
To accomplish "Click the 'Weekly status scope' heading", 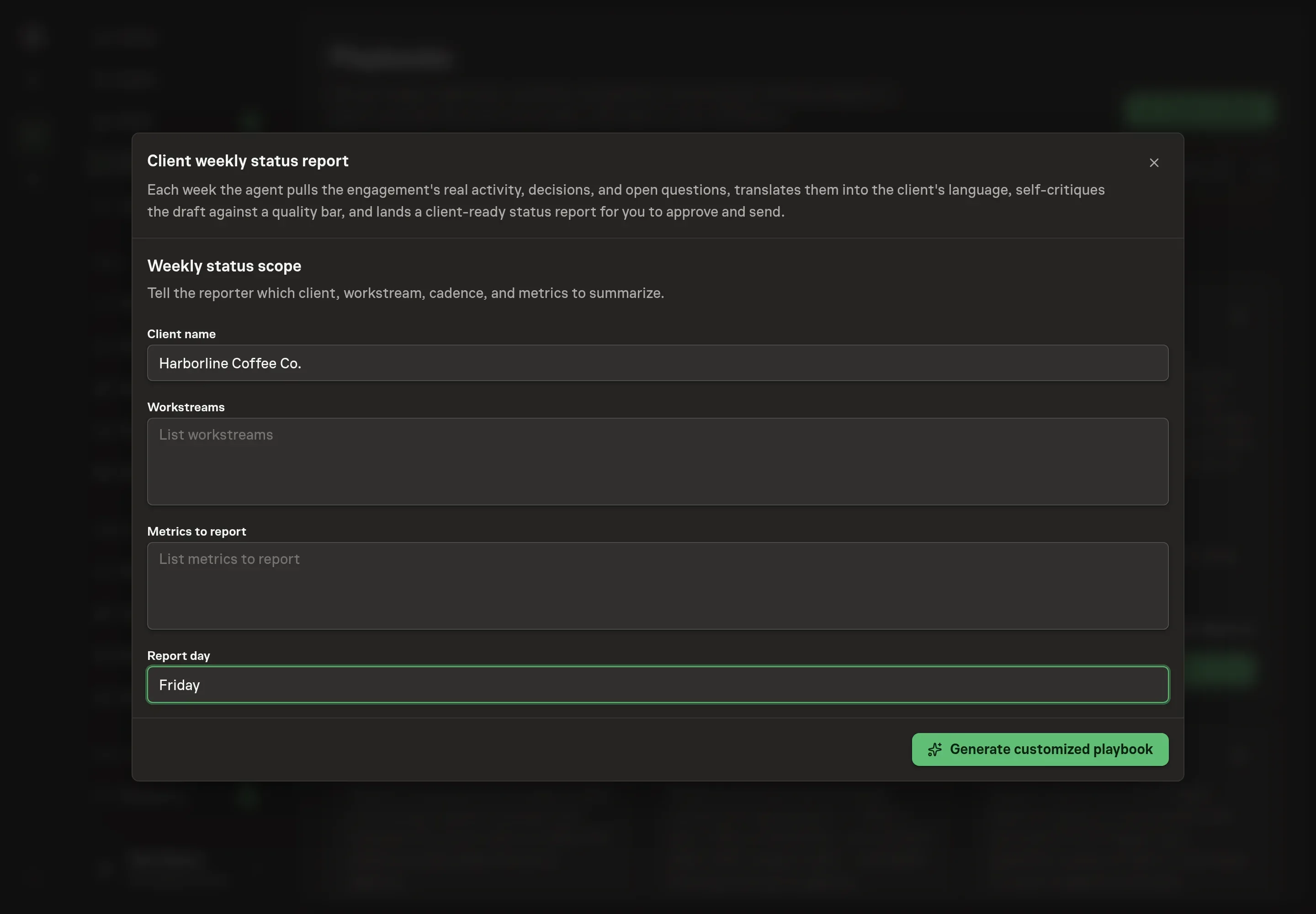I will (x=224, y=266).
